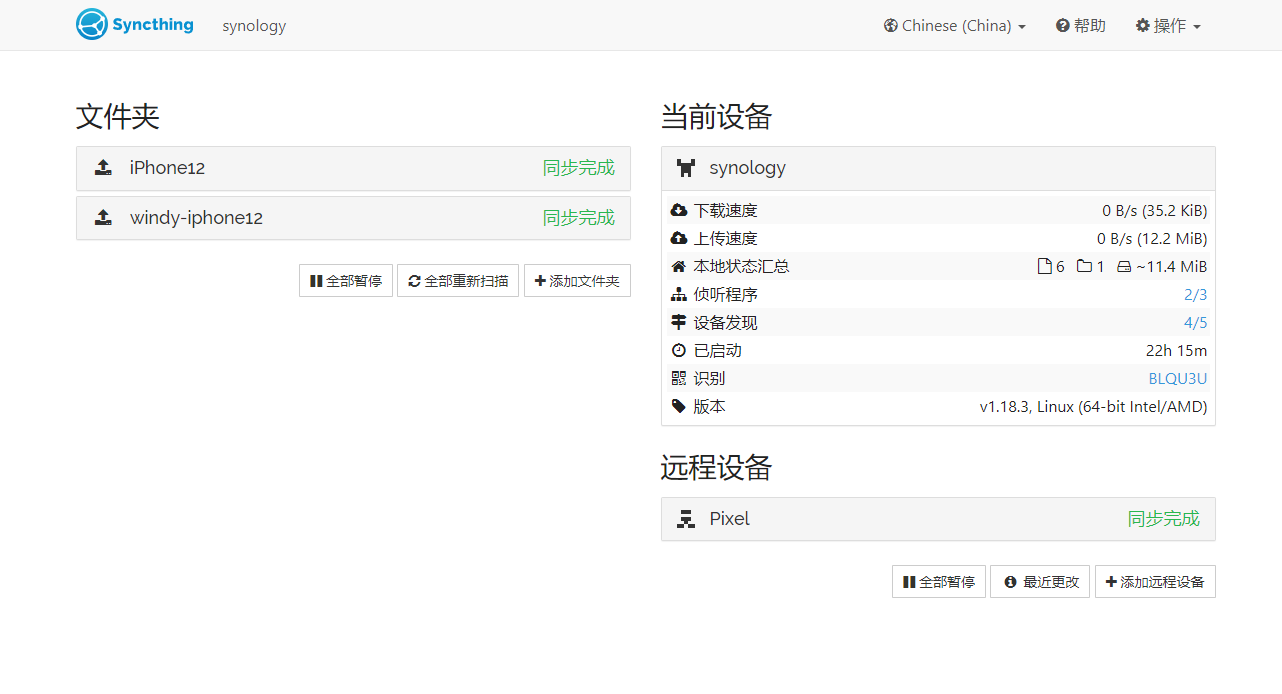Click the gear icon of 操作 menu

pyautogui.click(x=1142, y=25)
